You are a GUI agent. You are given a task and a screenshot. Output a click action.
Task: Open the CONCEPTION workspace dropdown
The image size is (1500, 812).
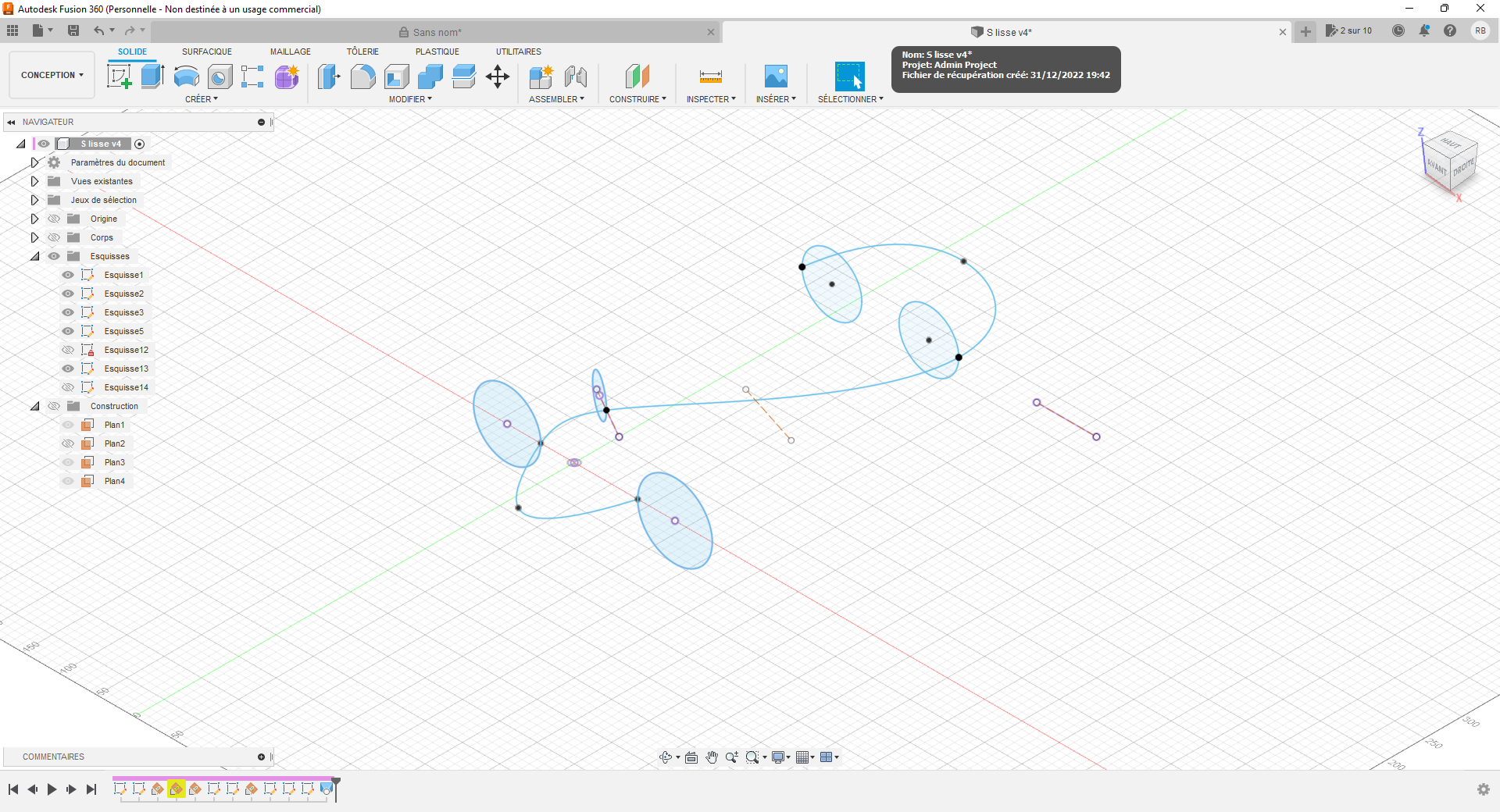tap(52, 75)
